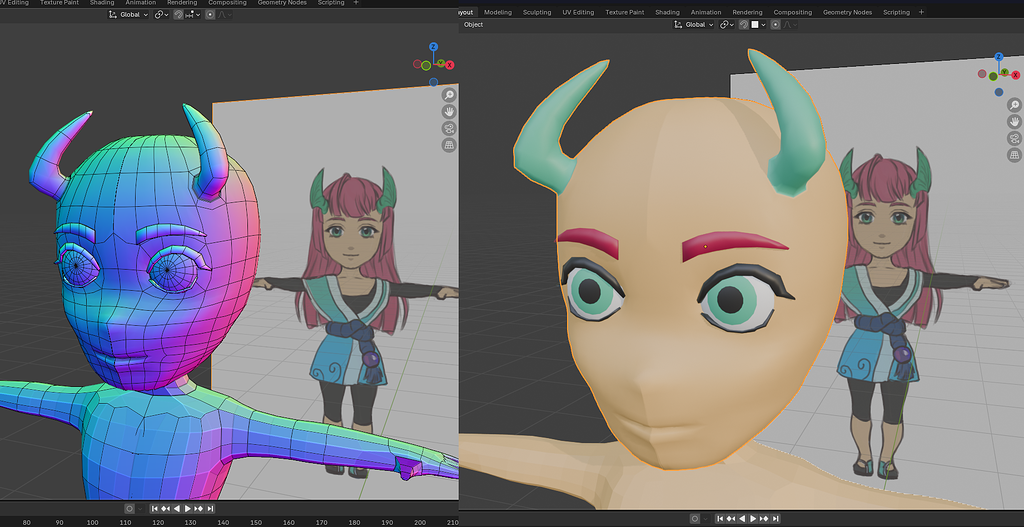Open UV Editing workspace in right window
Screen dimensions: 1024x527
(578, 12)
